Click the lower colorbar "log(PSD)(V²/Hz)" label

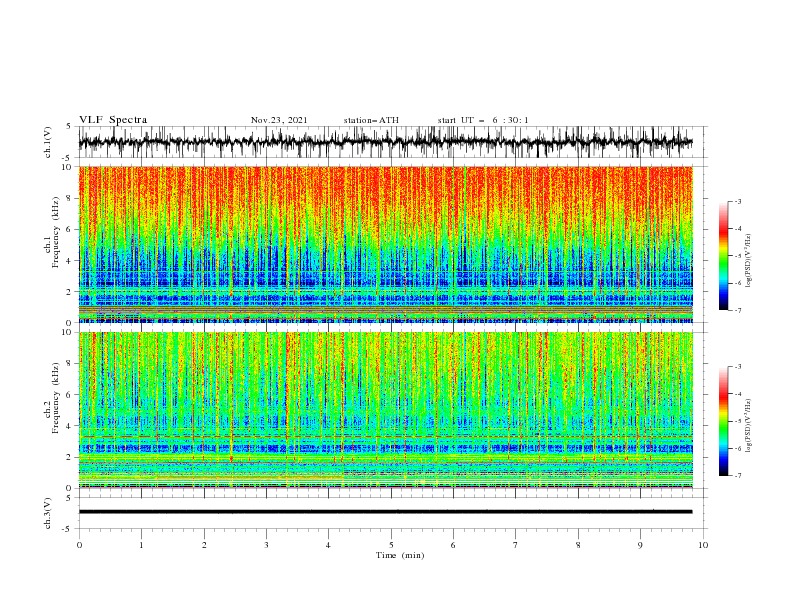pyautogui.click(x=748, y=426)
